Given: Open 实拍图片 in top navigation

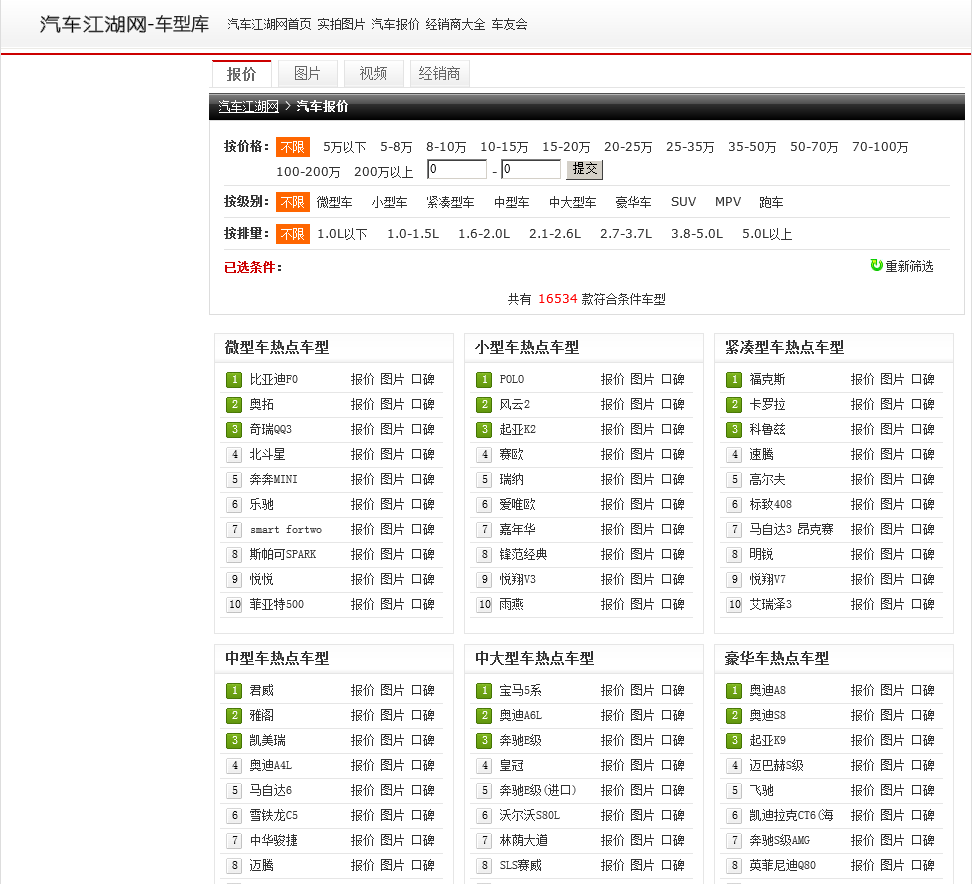Looking at the screenshot, I should coord(341,24).
